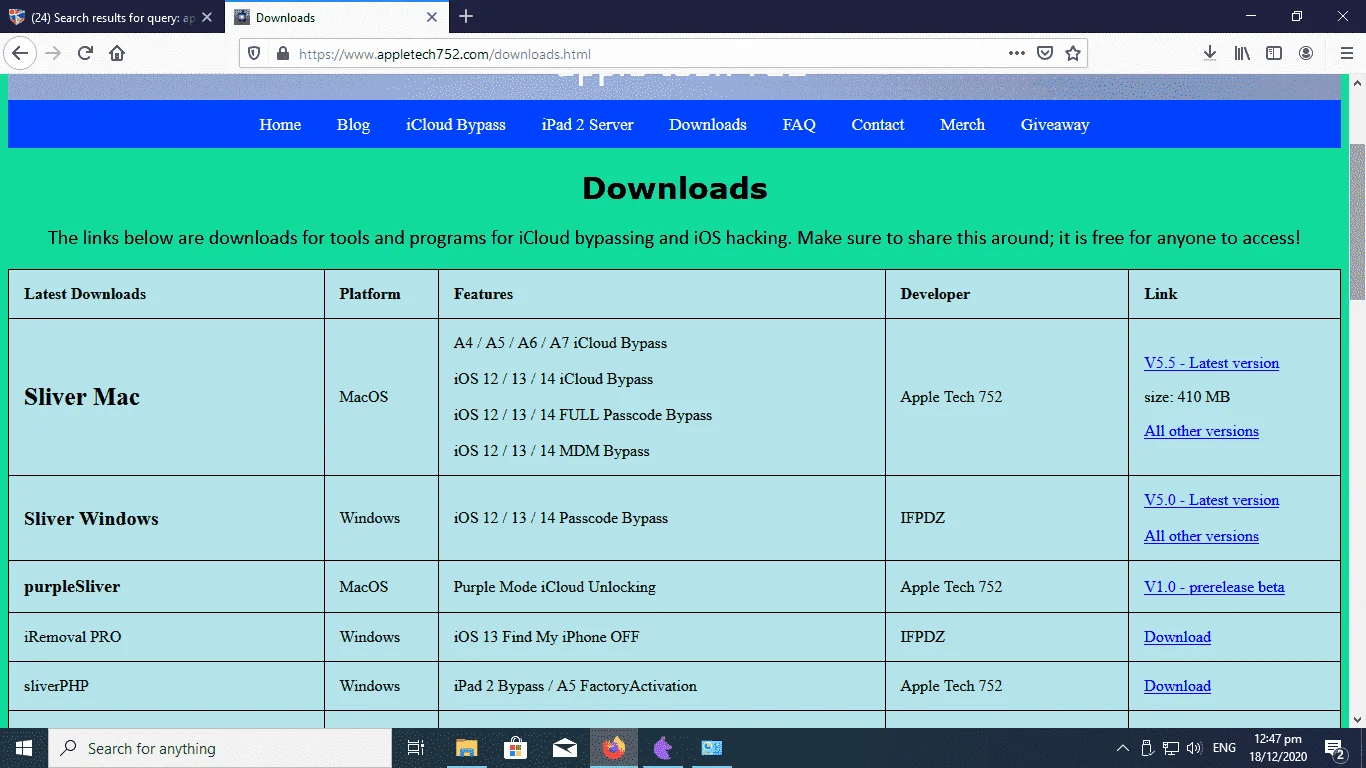The height and width of the screenshot is (768, 1366).
Task: Click Firefox icon in taskbar
Action: [x=613, y=748]
